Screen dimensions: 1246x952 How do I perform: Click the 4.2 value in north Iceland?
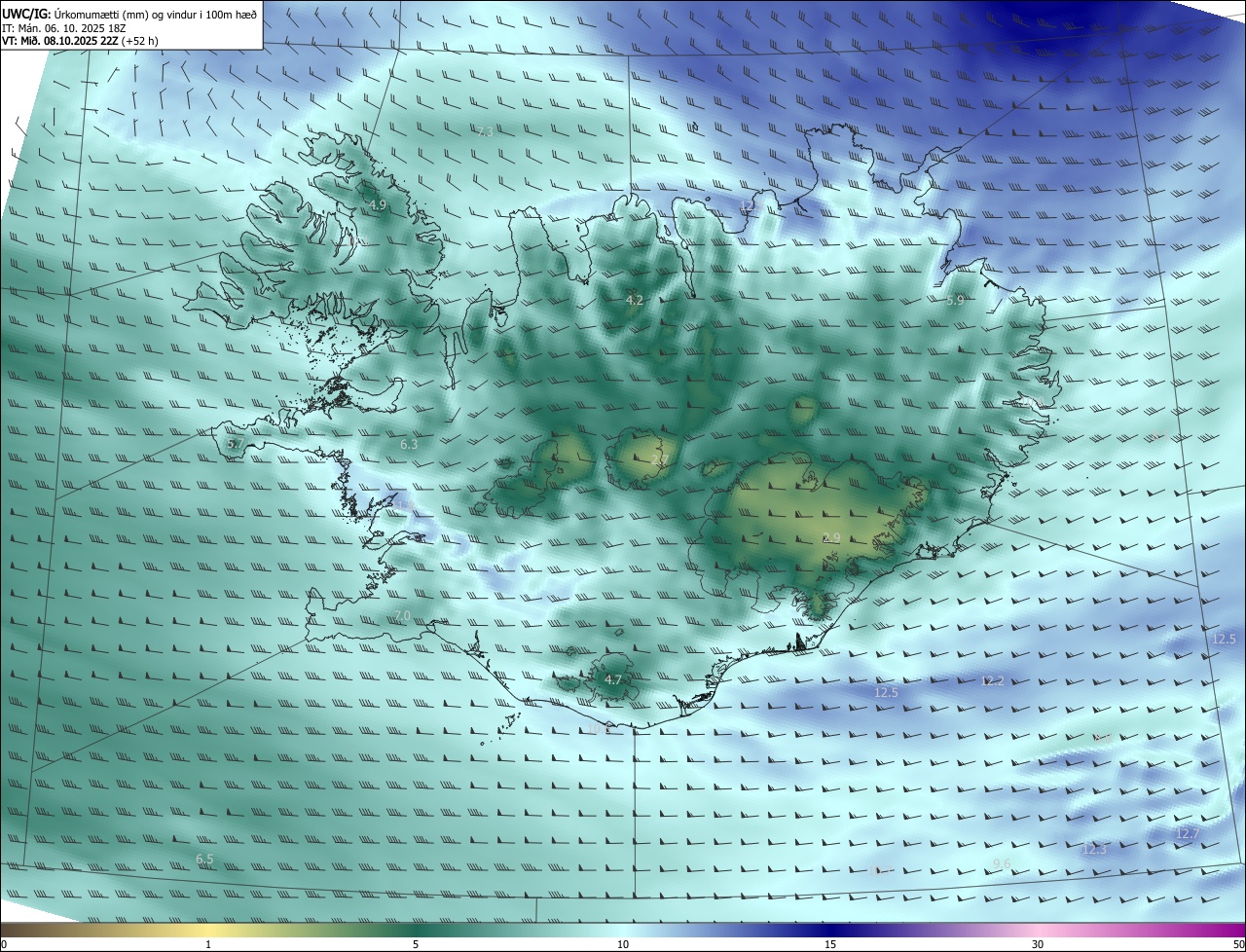point(635,301)
